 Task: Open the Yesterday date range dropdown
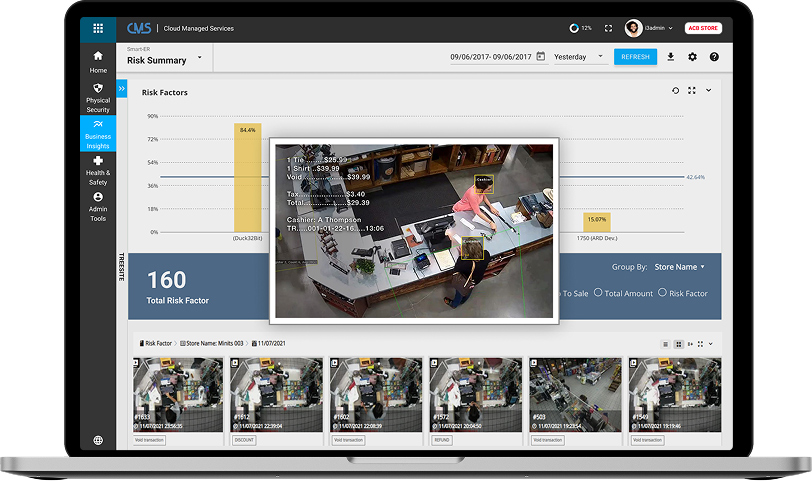(600, 57)
